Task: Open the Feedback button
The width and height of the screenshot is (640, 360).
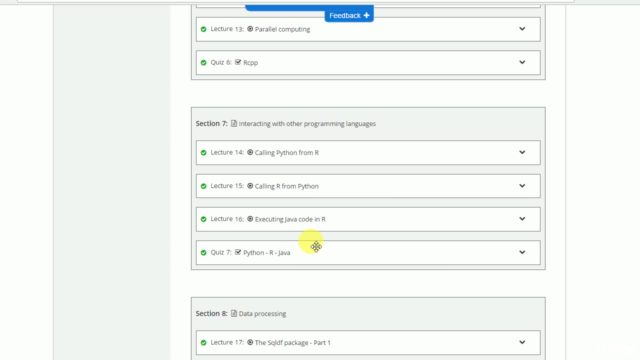Action: [349, 16]
